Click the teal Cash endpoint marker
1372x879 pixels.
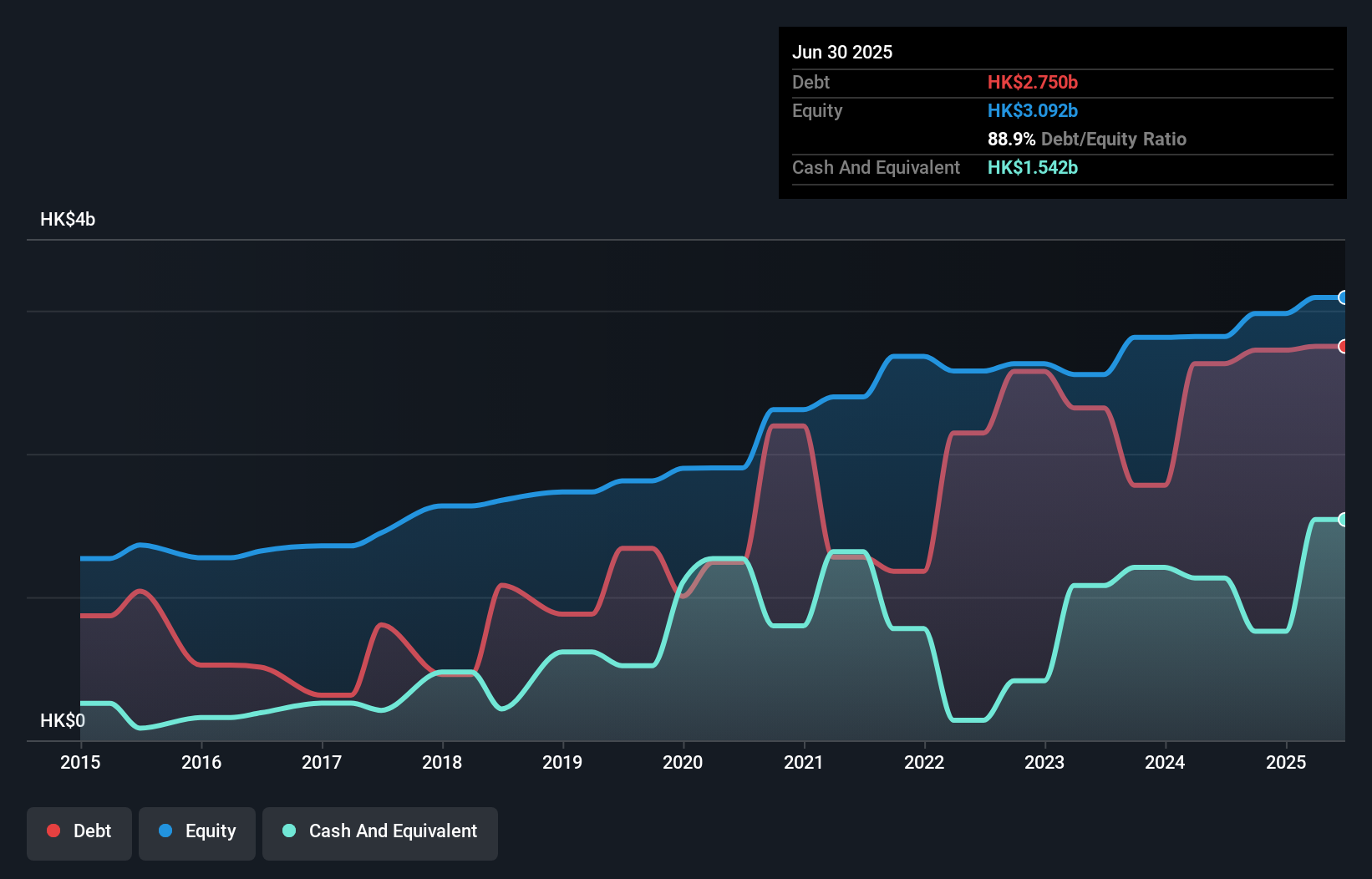[x=1344, y=520]
